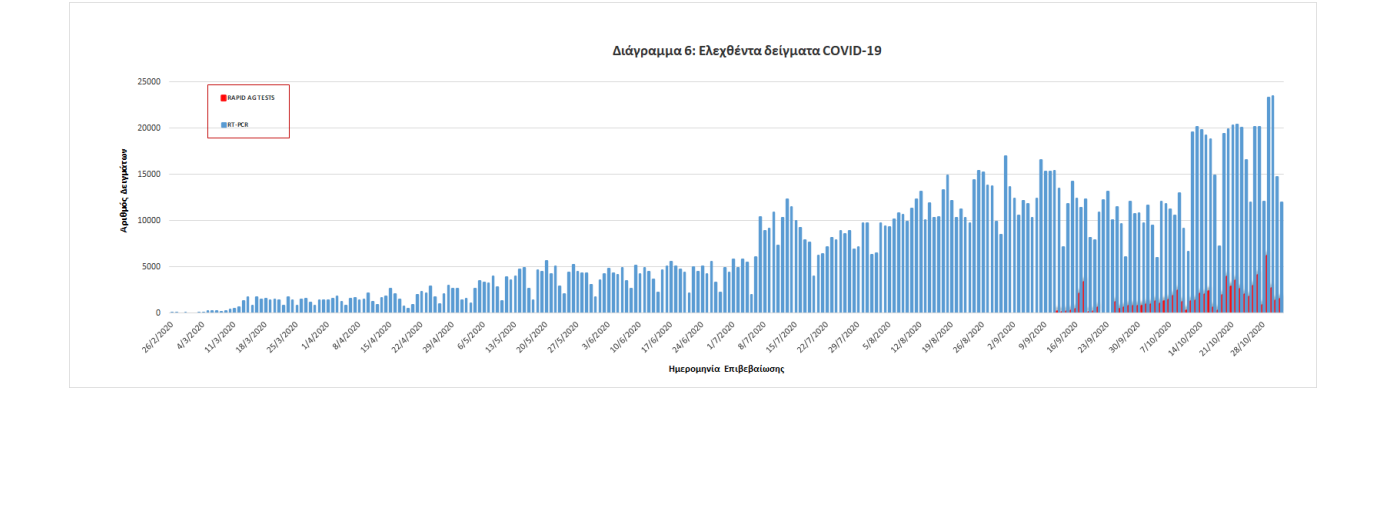Select the RT-PCR legend label
The height and width of the screenshot is (516, 1394).
(x=237, y=125)
